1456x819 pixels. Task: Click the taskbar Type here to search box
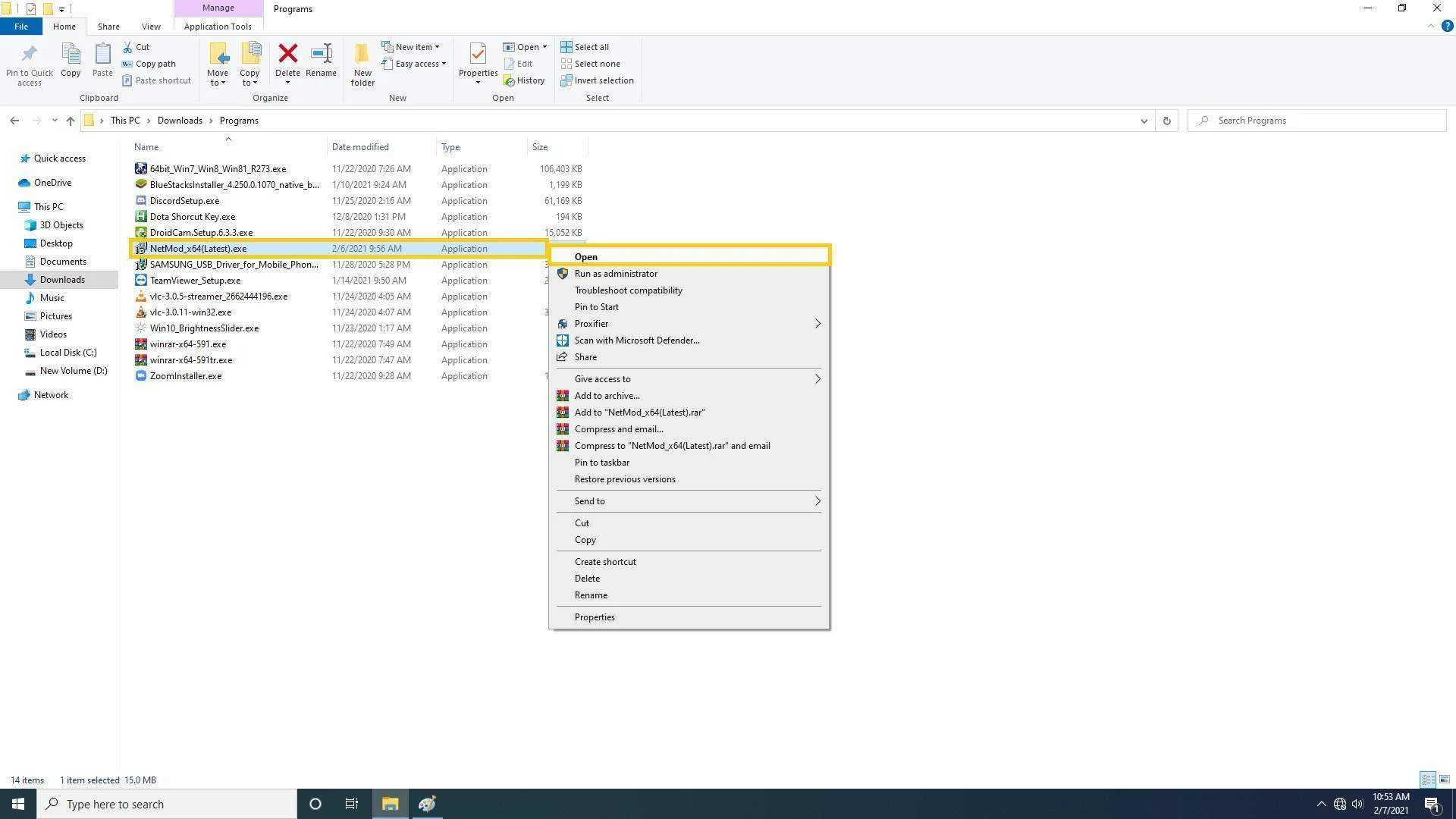click(x=167, y=804)
